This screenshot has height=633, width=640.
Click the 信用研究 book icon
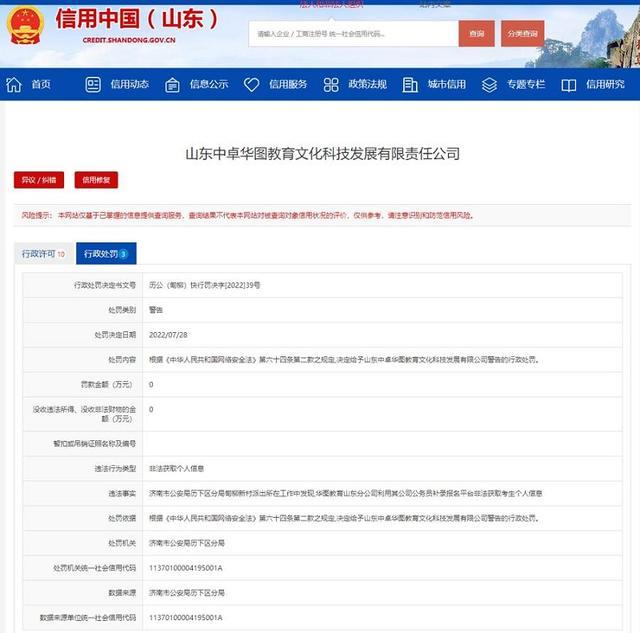(568, 85)
